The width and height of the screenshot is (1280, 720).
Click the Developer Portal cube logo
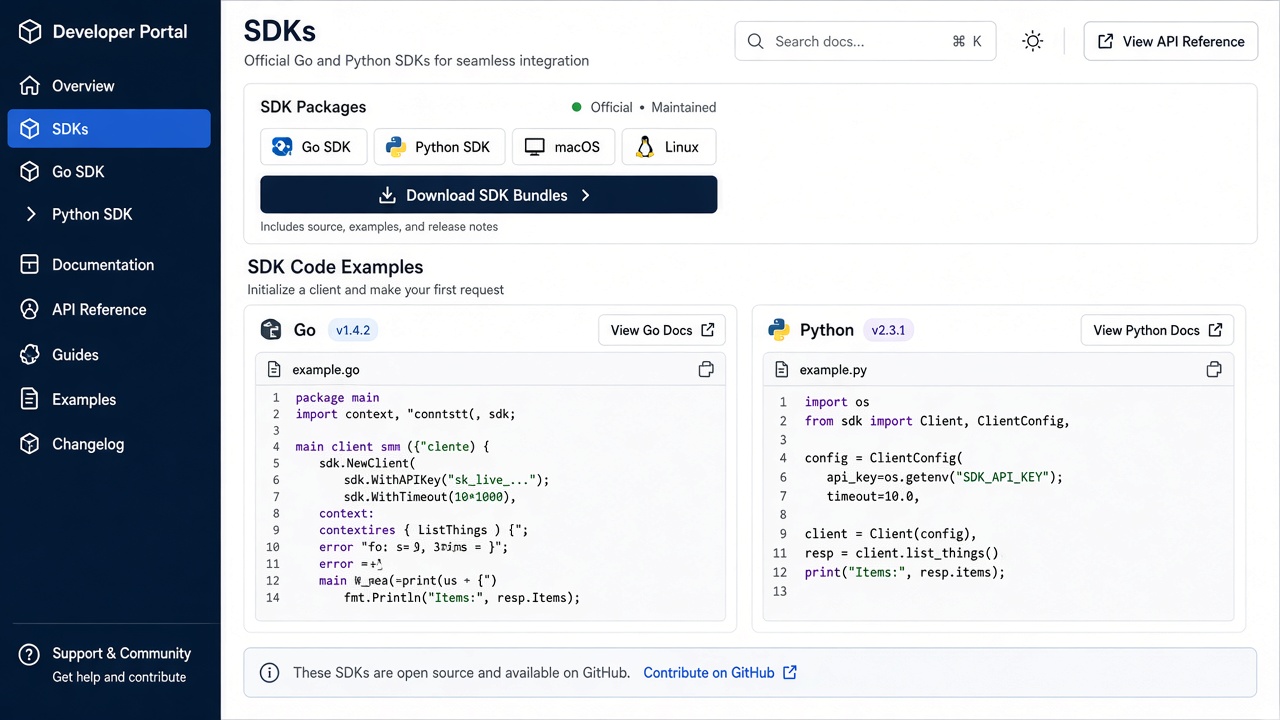(x=30, y=32)
